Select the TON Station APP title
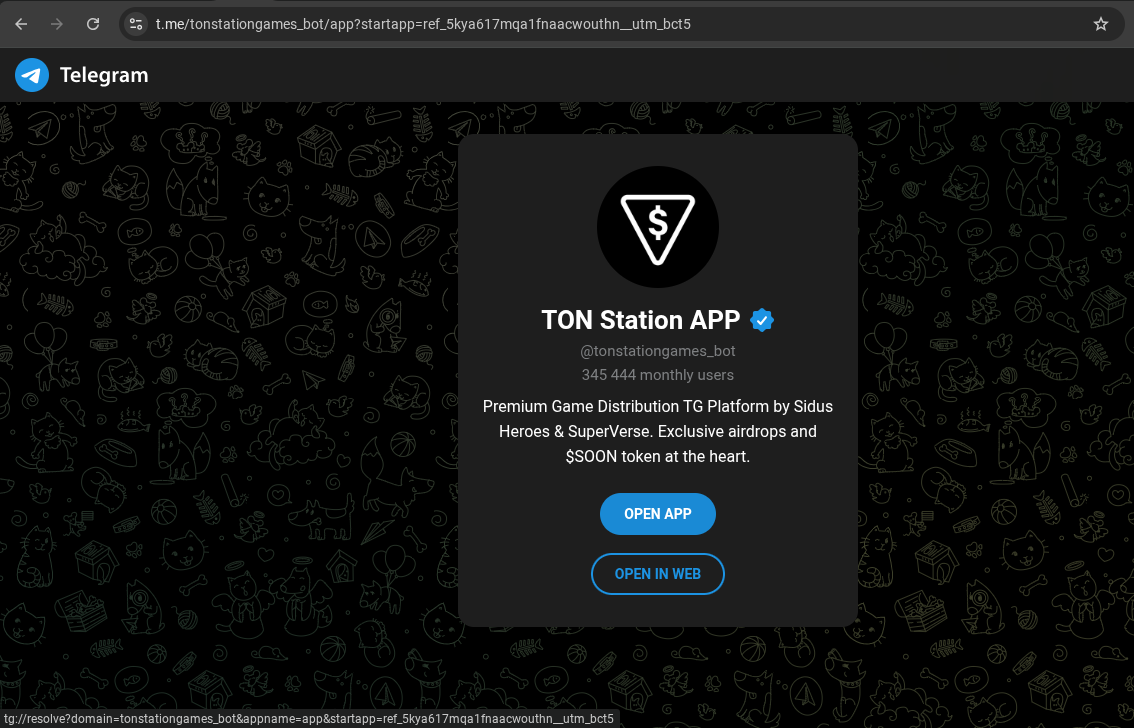The width and height of the screenshot is (1134, 728). point(641,320)
